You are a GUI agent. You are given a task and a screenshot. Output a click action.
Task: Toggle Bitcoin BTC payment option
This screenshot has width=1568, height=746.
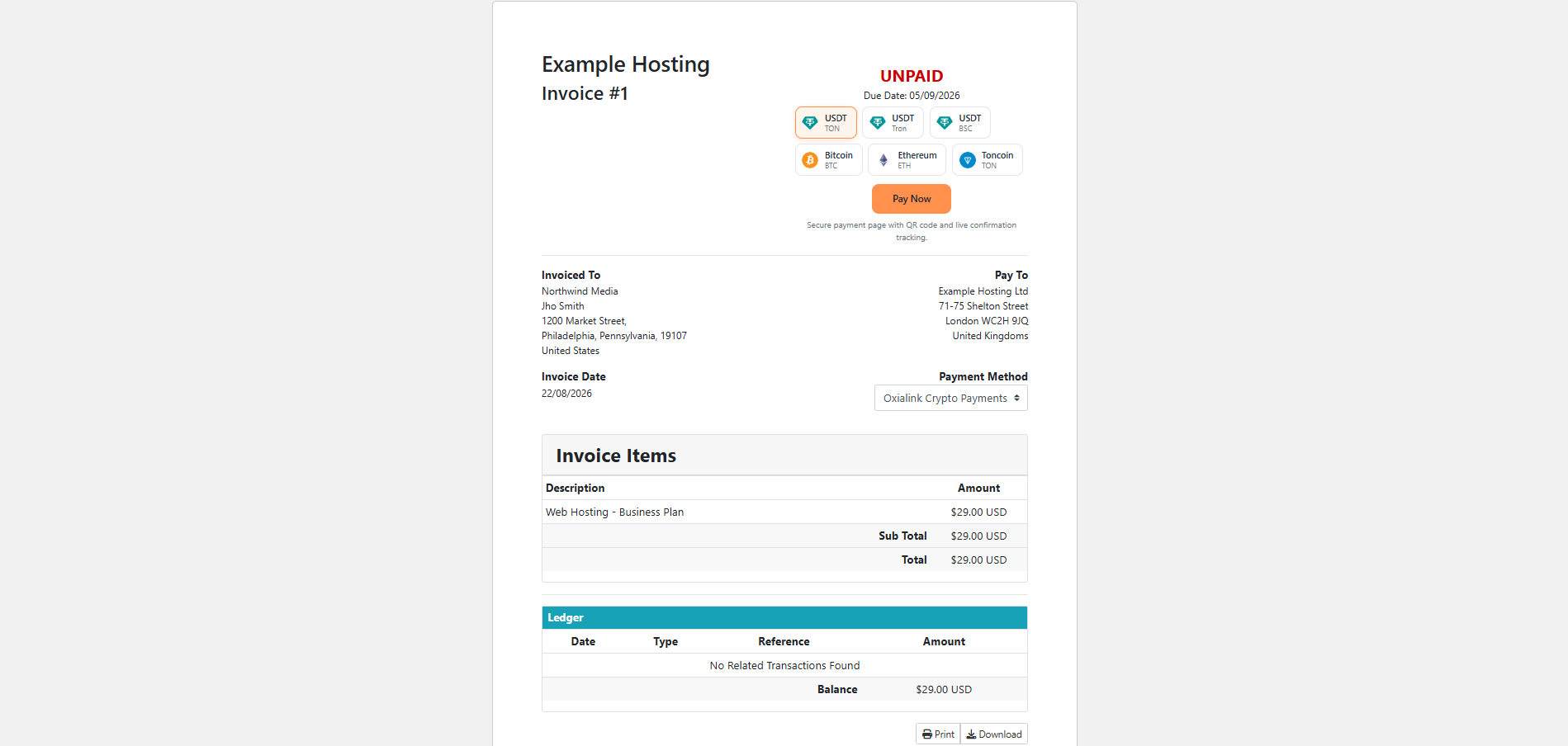[829, 160]
